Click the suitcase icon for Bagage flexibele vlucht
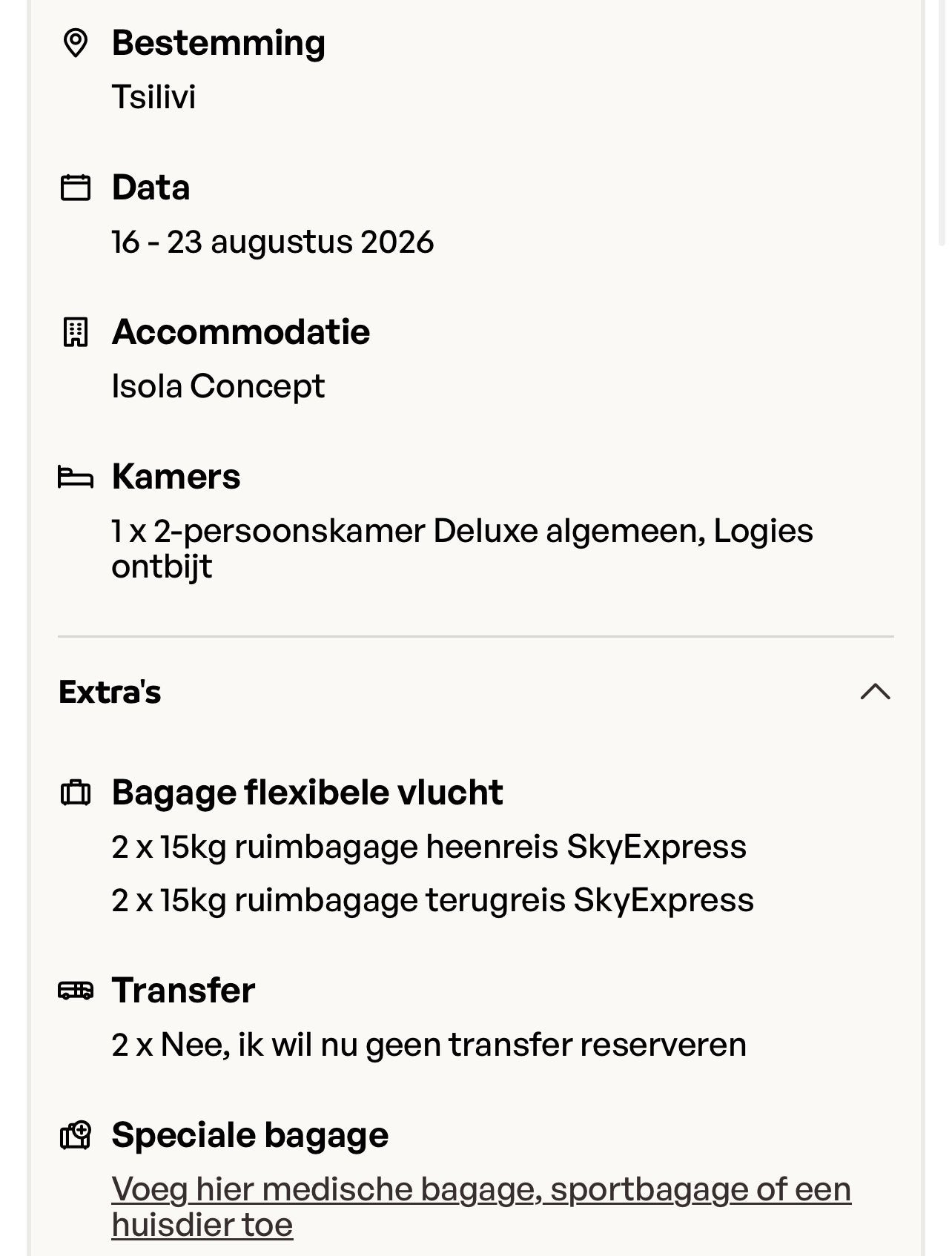The image size is (952, 1256). 75,793
